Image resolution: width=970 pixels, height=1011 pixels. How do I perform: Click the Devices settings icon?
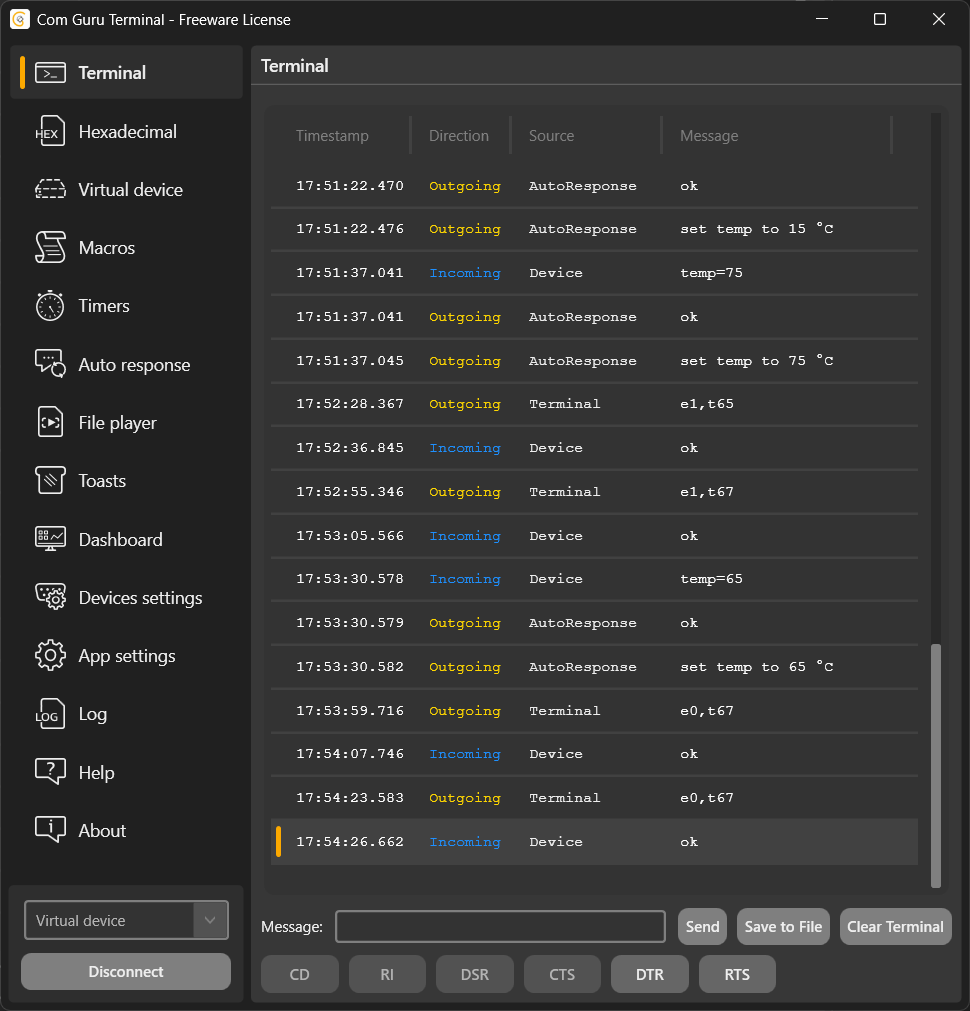coord(49,597)
